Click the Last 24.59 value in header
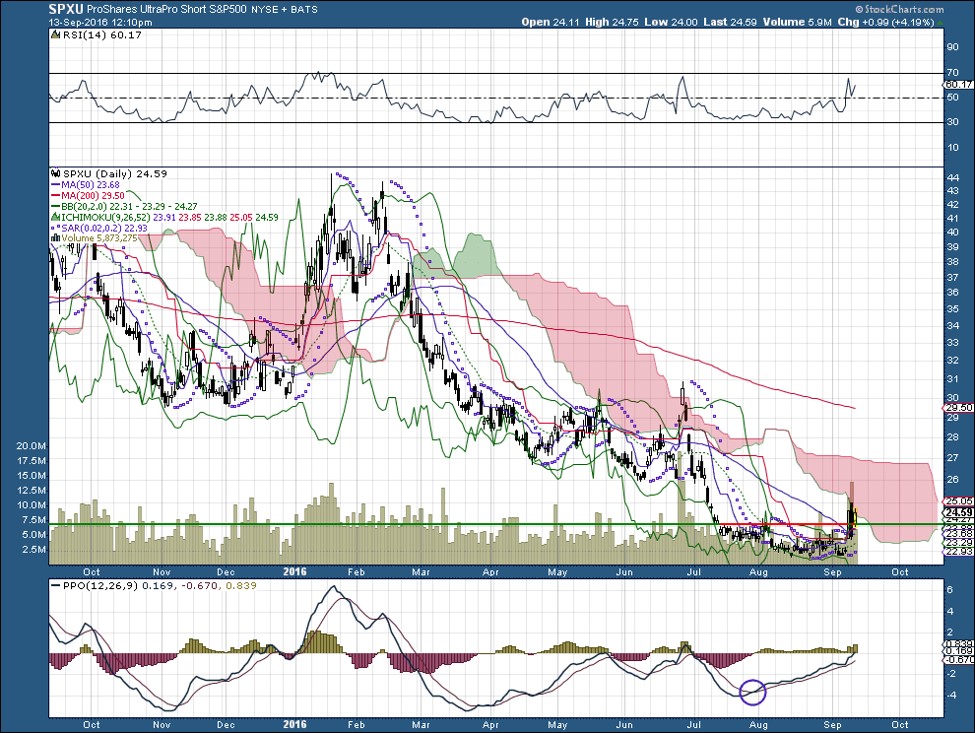 (730, 22)
